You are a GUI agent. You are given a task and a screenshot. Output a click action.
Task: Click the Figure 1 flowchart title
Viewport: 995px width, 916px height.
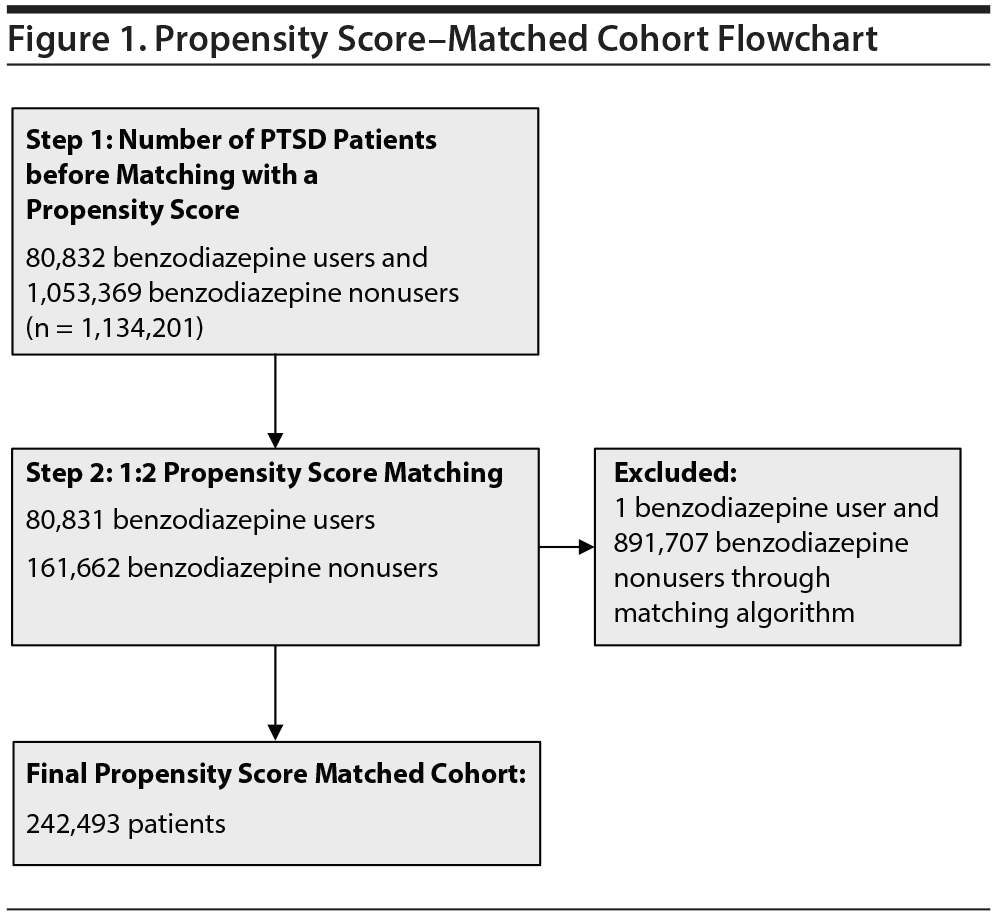click(442, 38)
